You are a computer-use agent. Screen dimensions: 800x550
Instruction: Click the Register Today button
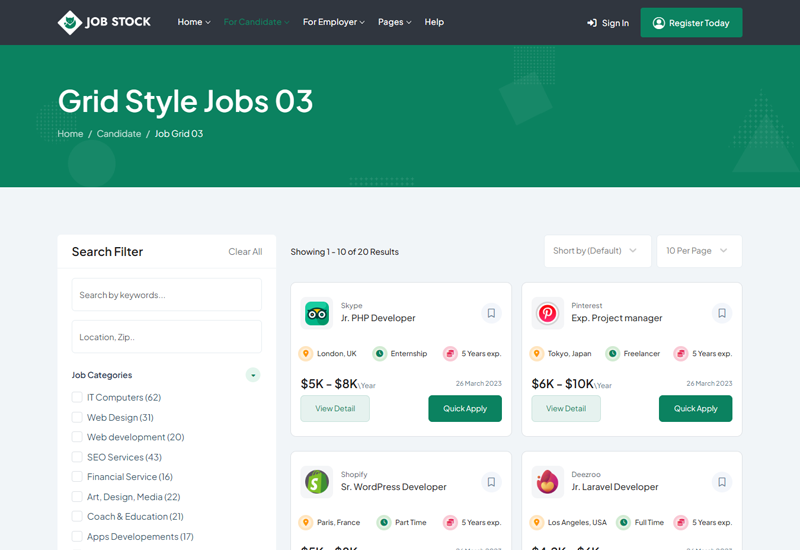pyautogui.click(x=691, y=22)
